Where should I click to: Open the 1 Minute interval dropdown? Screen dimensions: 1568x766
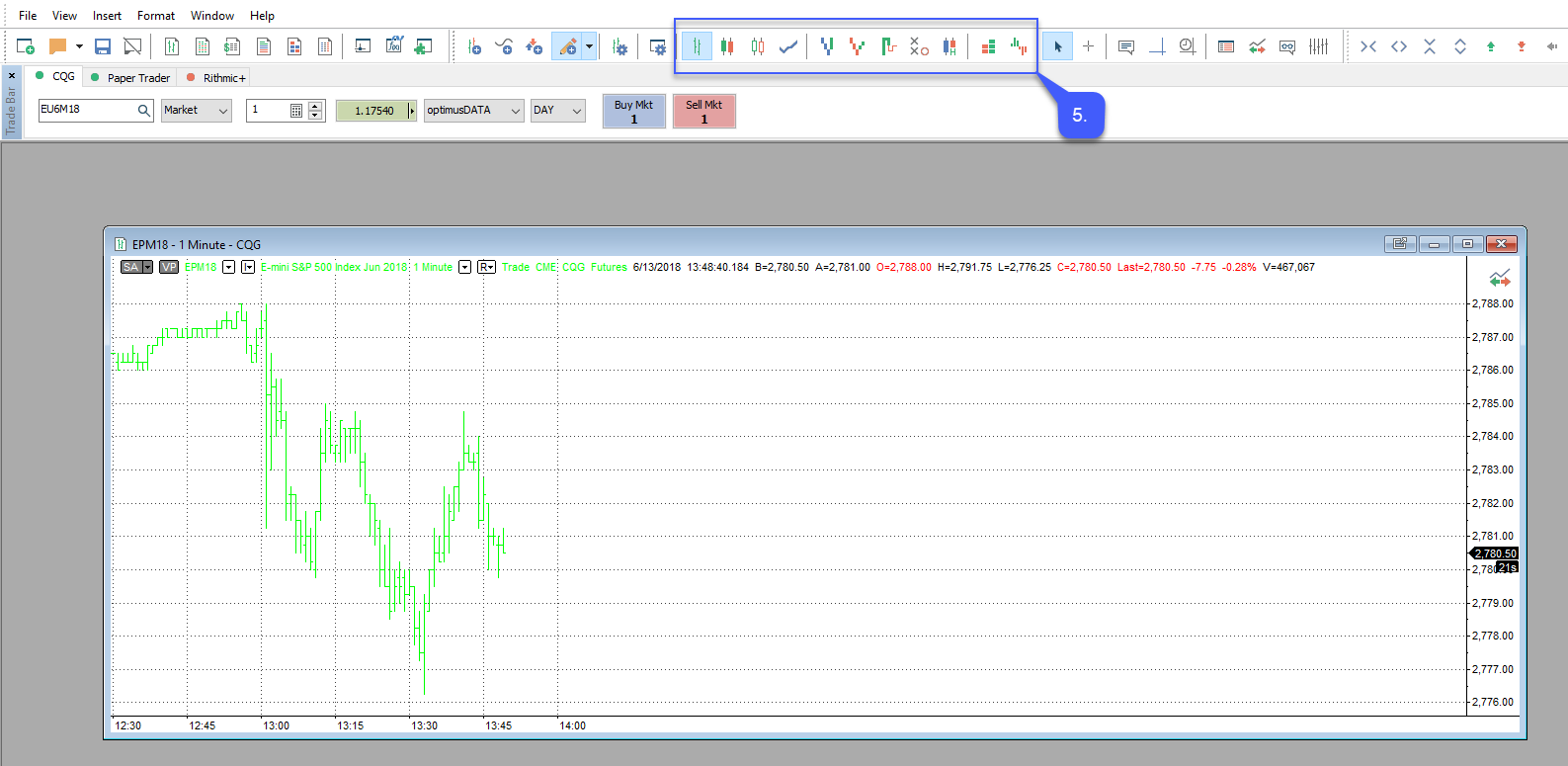pos(464,267)
